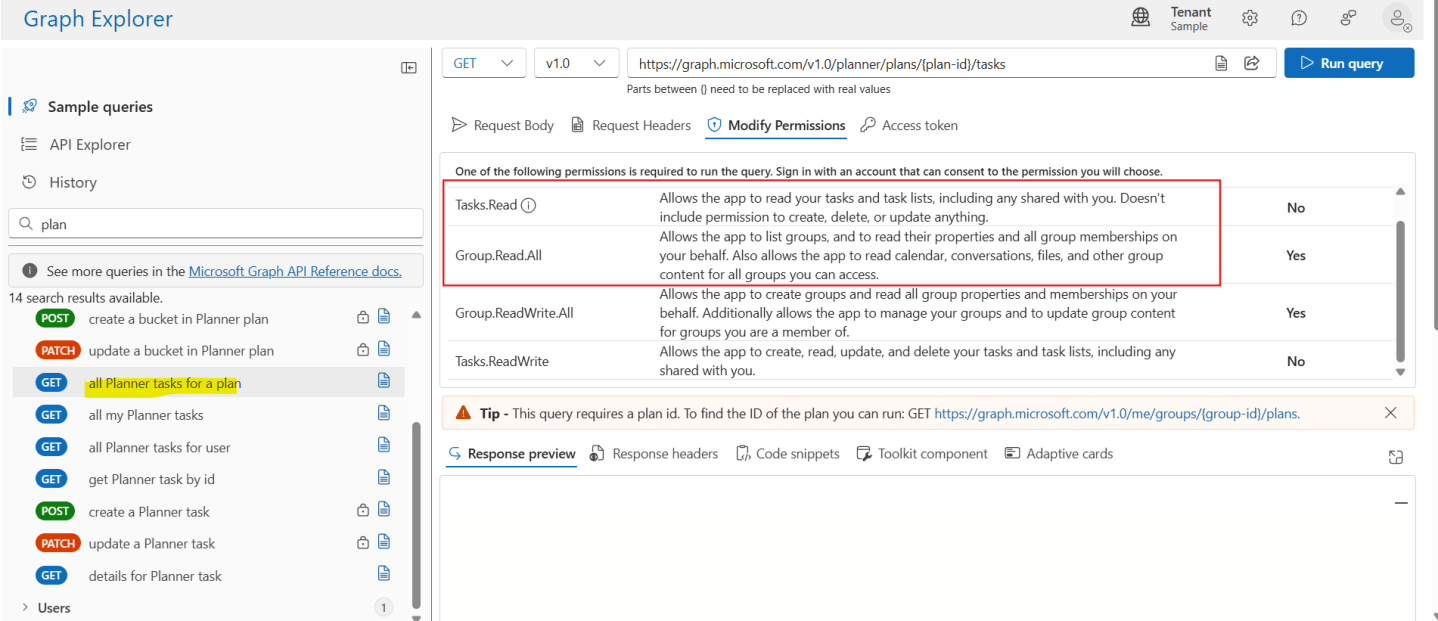
Task: Open docs icon for update a bucket query
Action: (384, 349)
